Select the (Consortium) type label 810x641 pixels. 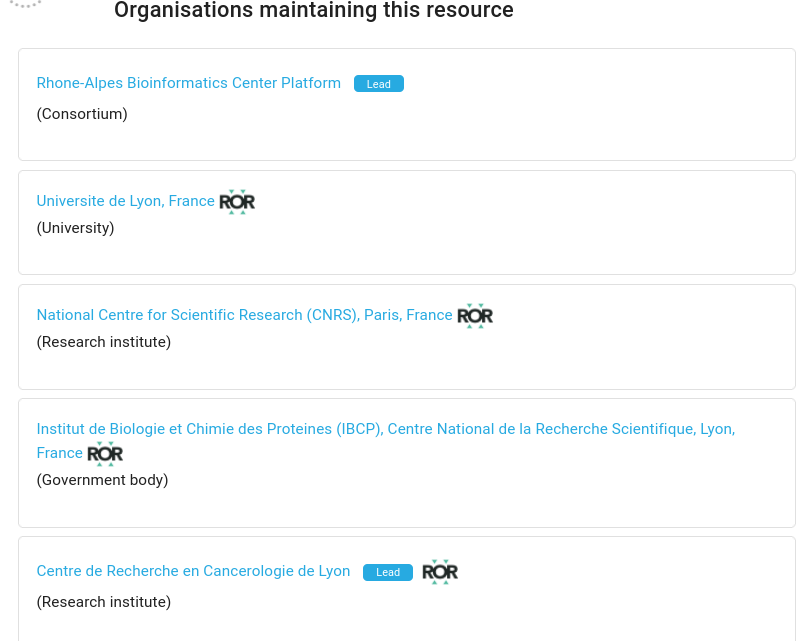coord(82,114)
